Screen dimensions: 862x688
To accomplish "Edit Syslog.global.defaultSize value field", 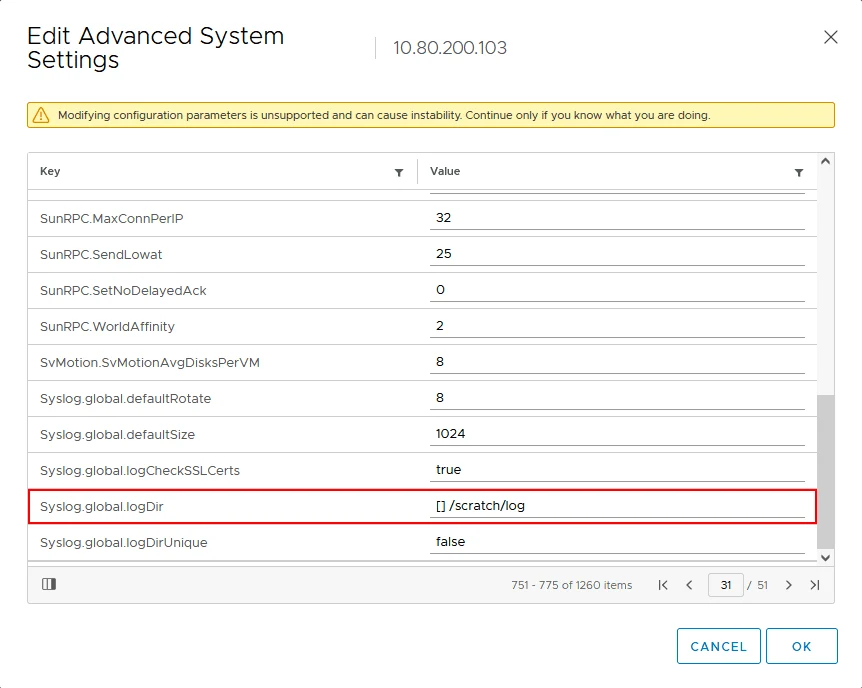I will click(617, 434).
